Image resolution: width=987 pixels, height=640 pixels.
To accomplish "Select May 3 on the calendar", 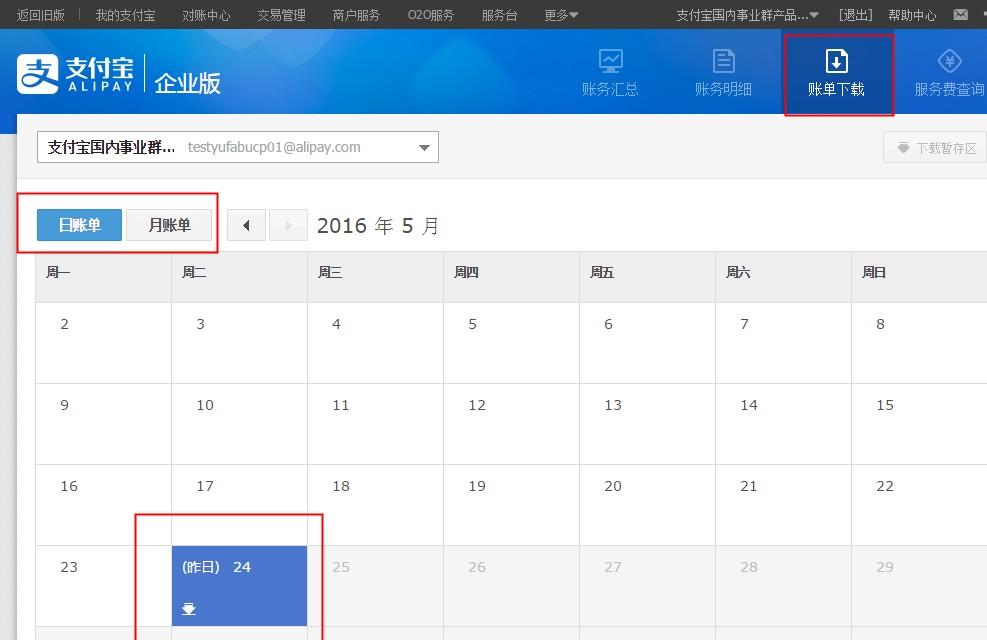I will click(239, 343).
